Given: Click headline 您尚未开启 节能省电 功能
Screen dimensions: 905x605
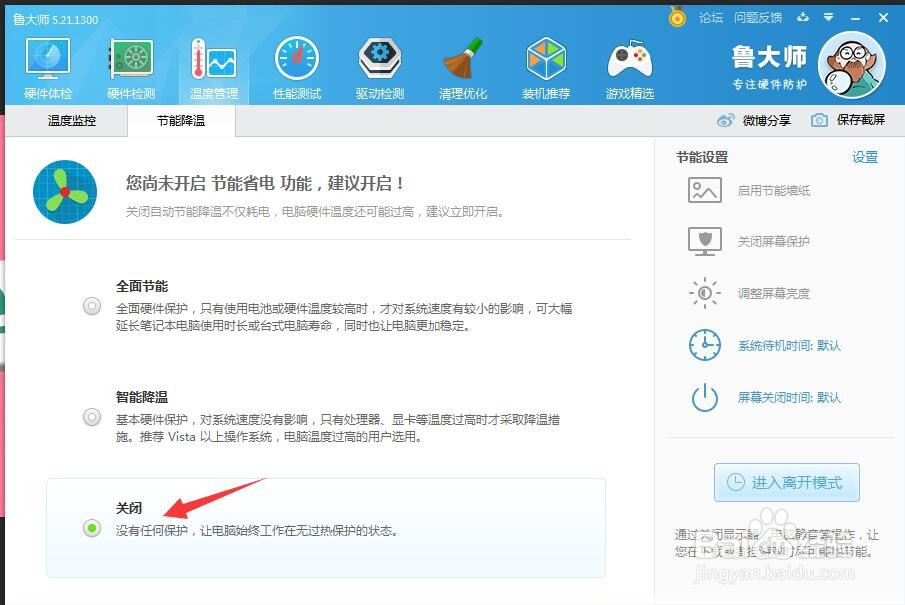Looking at the screenshot, I should [264, 184].
